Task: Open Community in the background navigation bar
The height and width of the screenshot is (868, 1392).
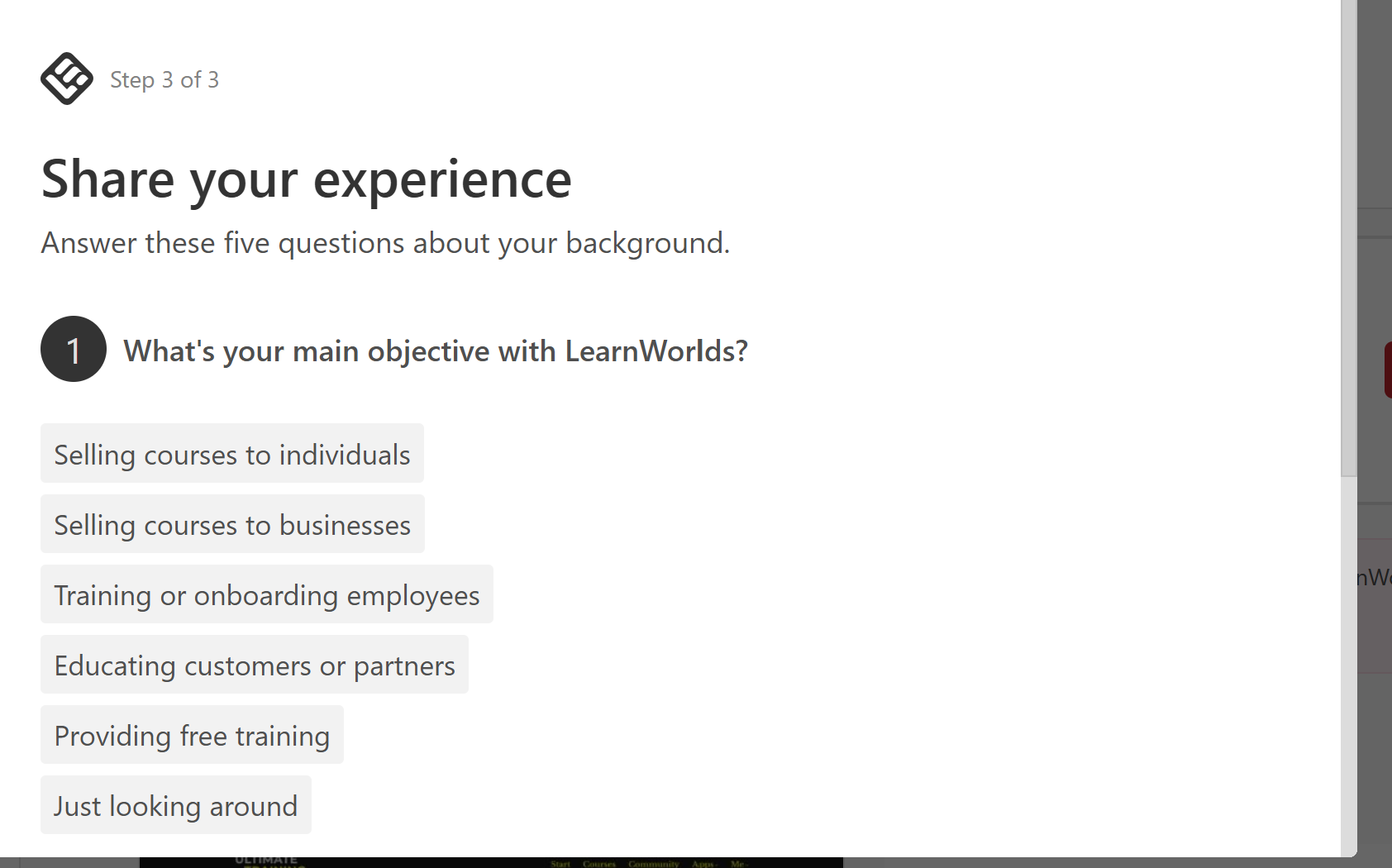Action: pyautogui.click(x=653, y=863)
